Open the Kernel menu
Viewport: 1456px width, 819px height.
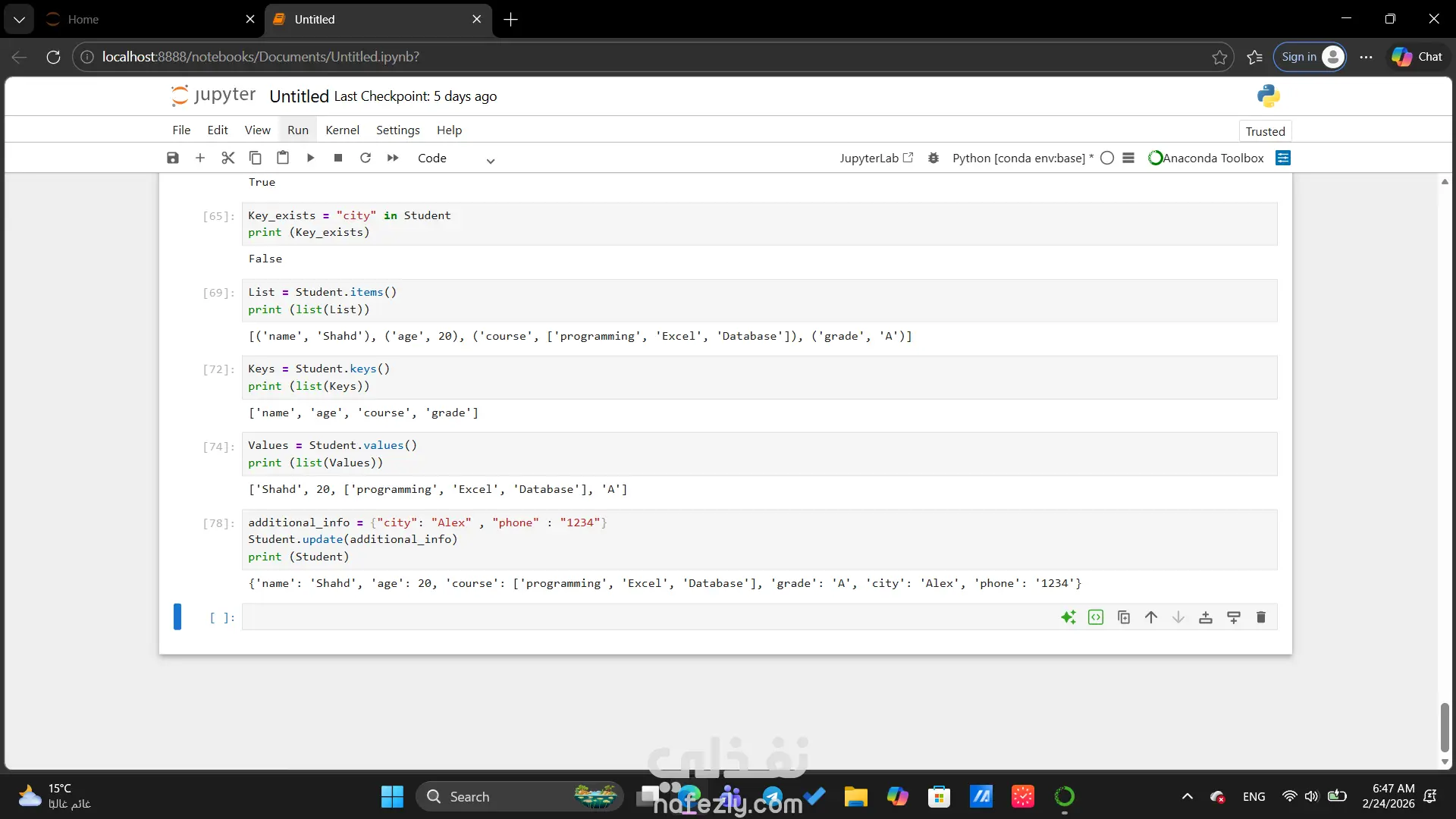coord(342,130)
